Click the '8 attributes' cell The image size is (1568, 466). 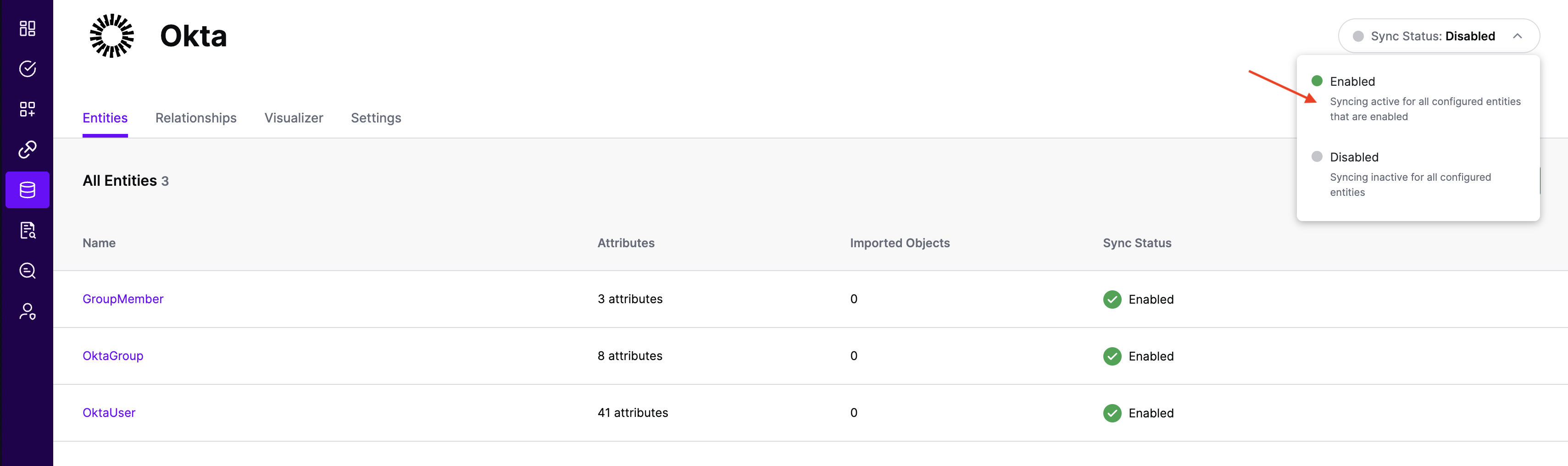[x=629, y=356]
